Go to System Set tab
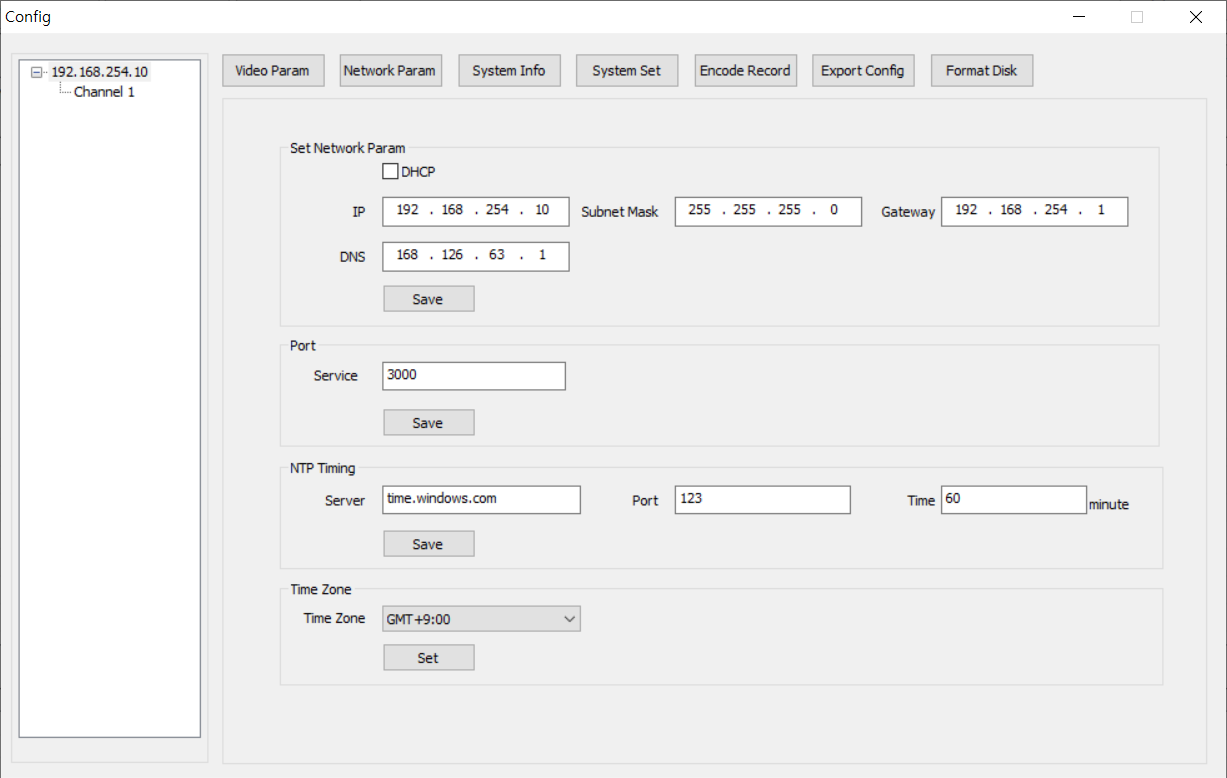Screen dimensions: 1227x778 pyautogui.click(x=627, y=71)
